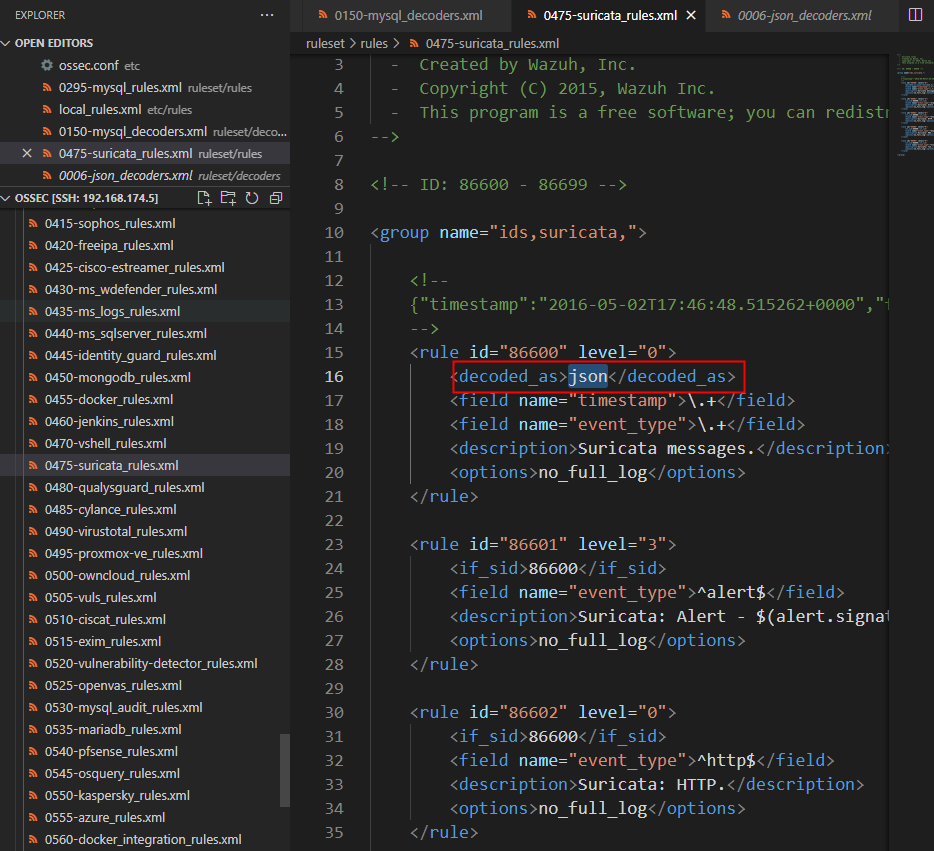Viewport: 934px width, 851px height.
Task: Open 0460-jenkins_rules.xml file
Action: pyautogui.click(x=145, y=422)
